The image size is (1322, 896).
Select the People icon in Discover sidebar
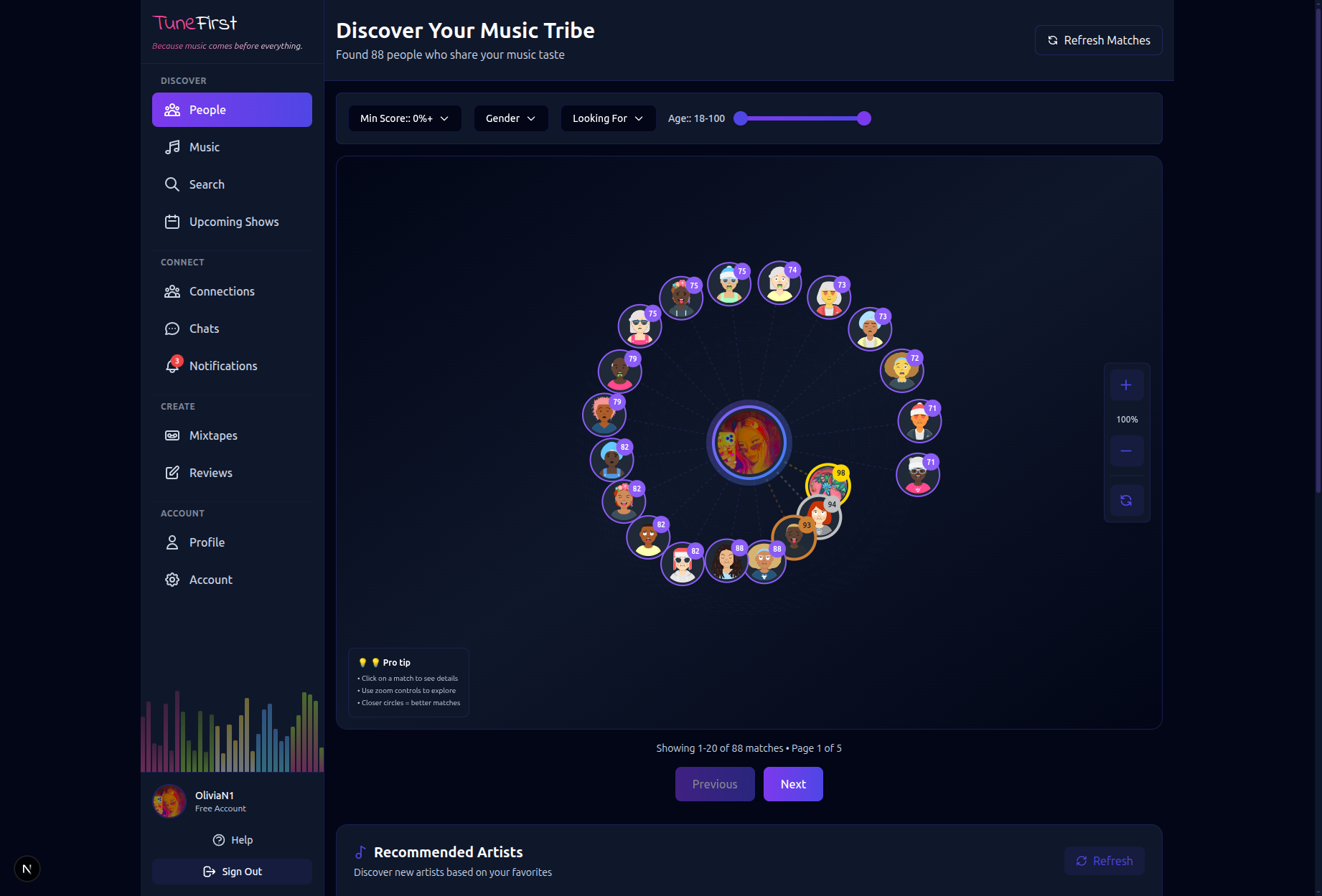click(x=172, y=110)
